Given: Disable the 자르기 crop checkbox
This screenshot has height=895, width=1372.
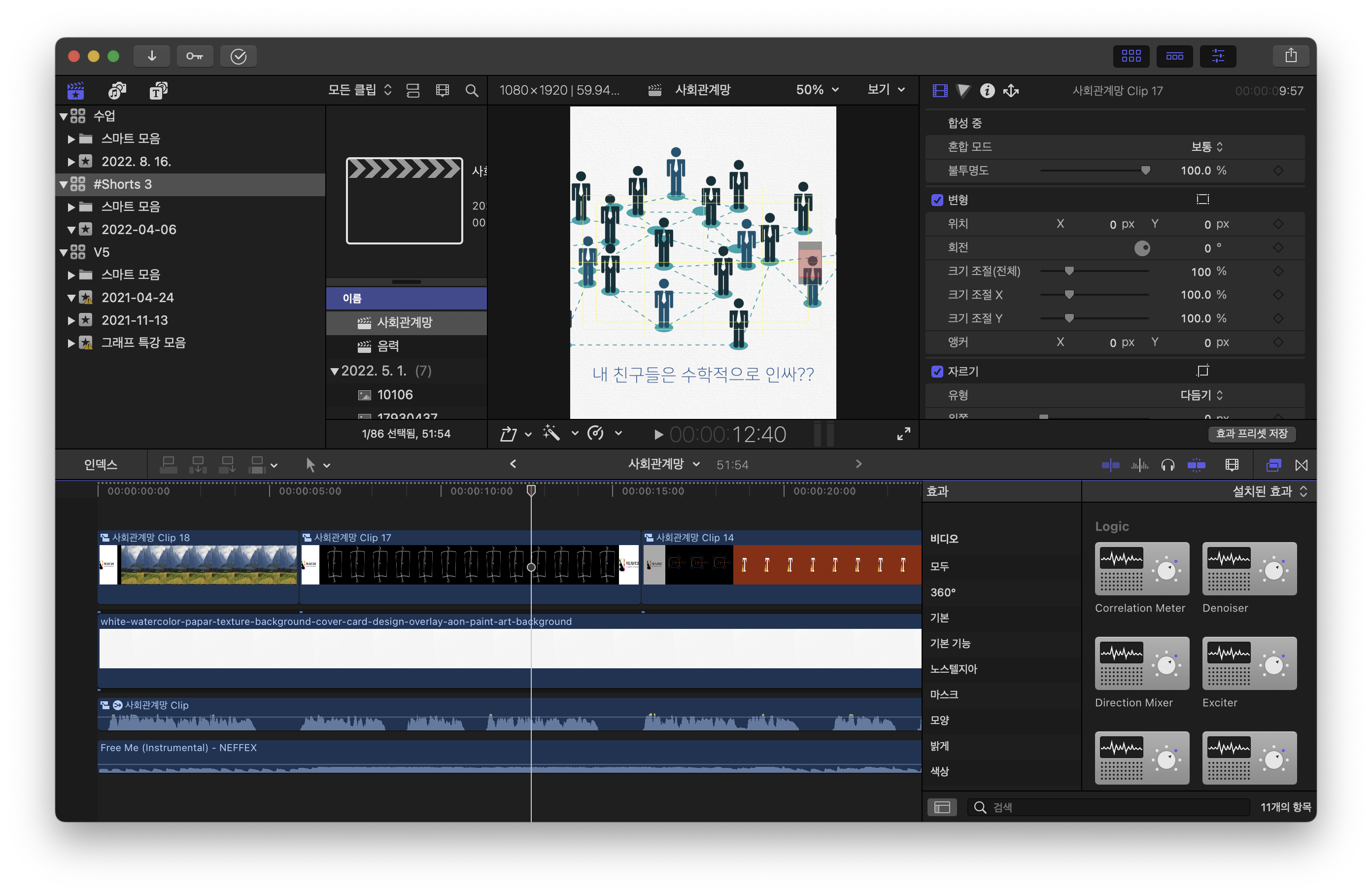Looking at the screenshot, I should [x=937, y=372].
